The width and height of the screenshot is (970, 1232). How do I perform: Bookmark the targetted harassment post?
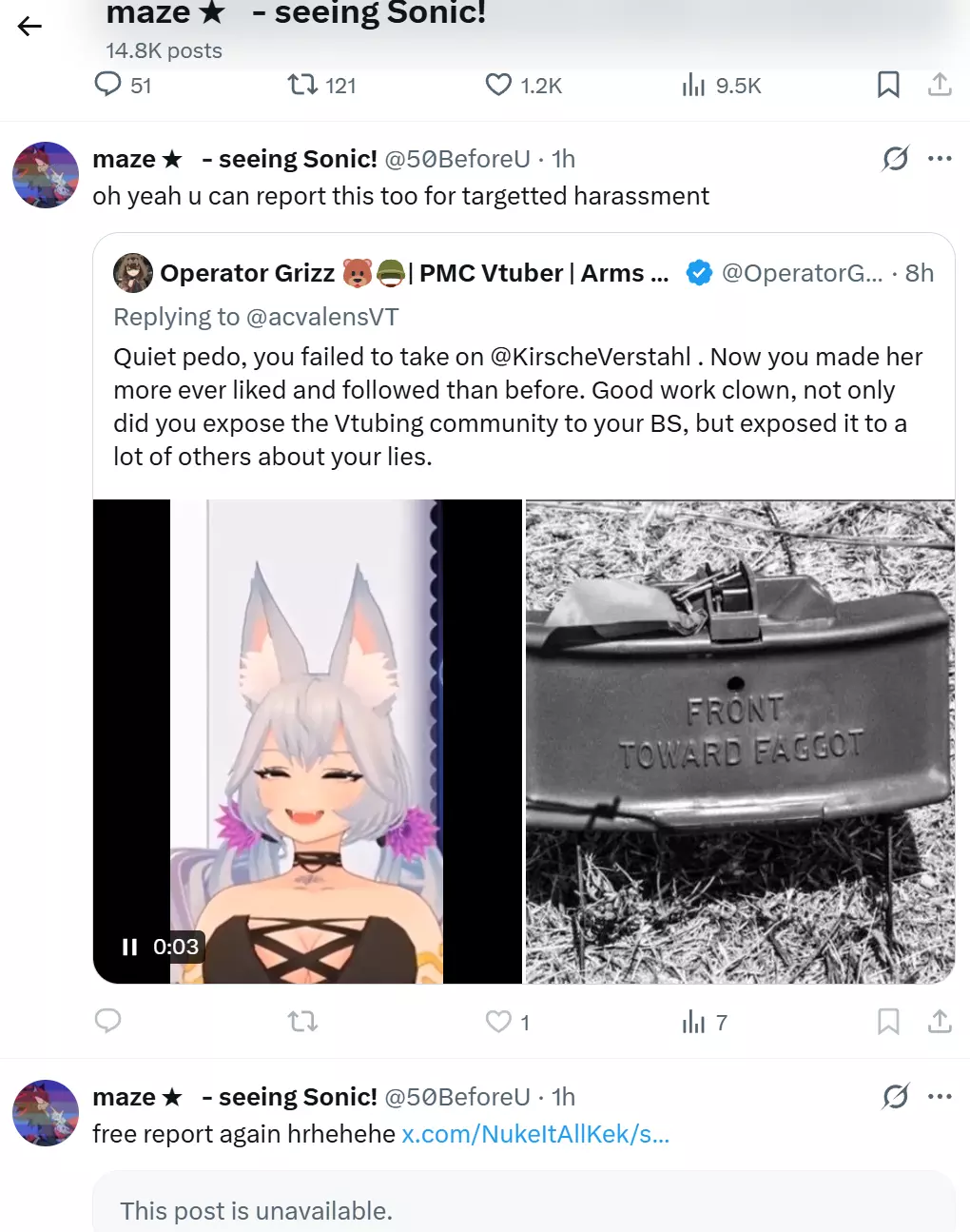point(888,1022)
